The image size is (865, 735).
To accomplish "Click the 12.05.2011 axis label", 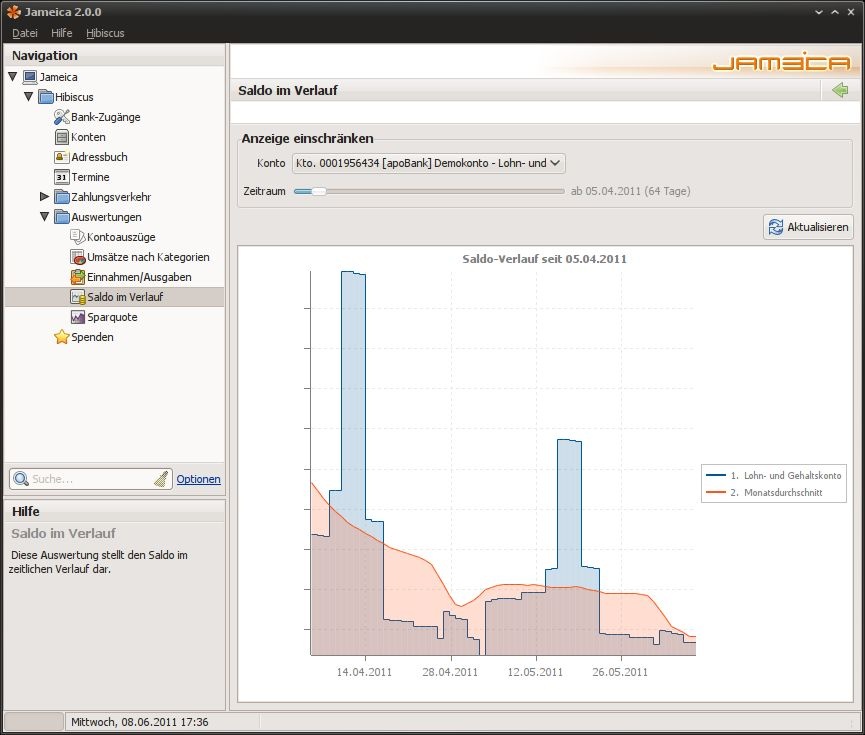I will [535, 672].
